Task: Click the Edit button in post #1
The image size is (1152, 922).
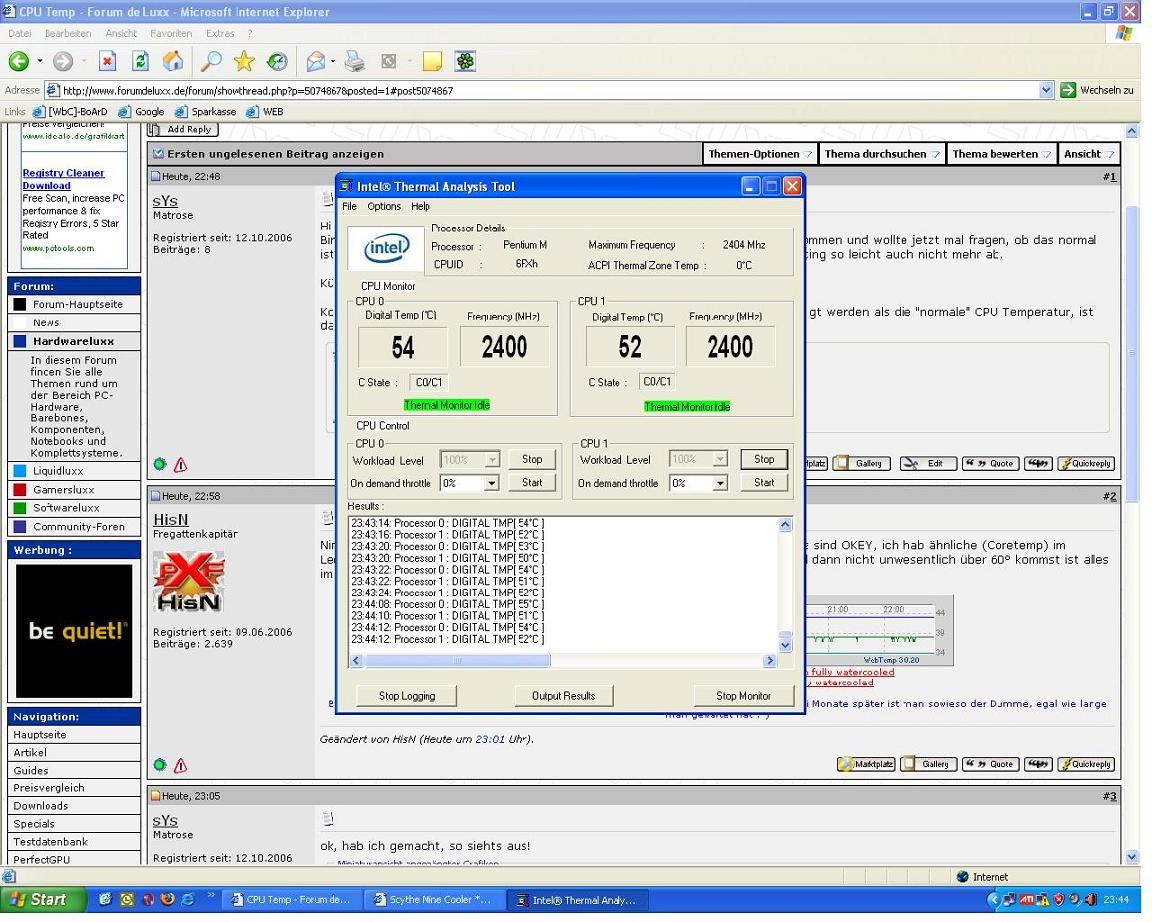Action: point(928,464)
